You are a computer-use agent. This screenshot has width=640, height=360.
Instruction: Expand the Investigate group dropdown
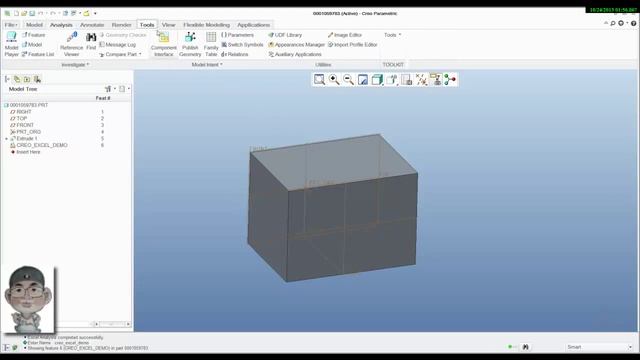point(75,64)
